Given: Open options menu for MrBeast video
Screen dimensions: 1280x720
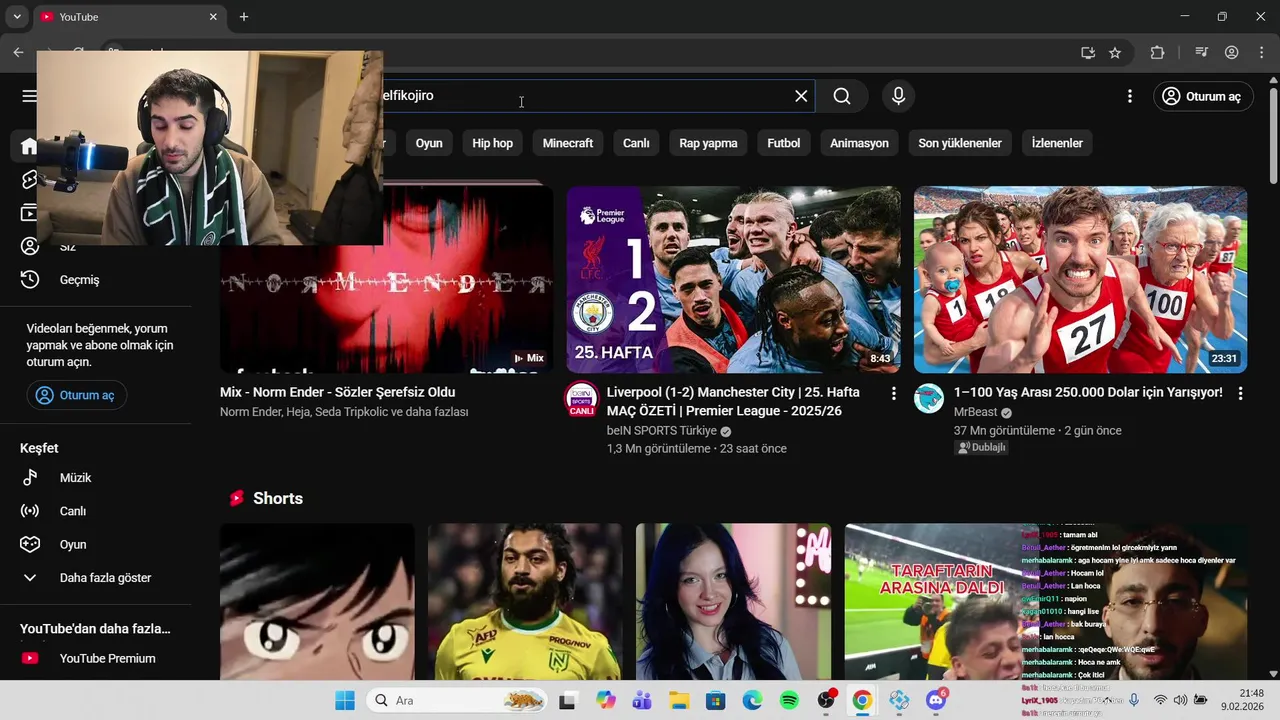Looking at the screenshot, I should click(x=1240, y=394).
